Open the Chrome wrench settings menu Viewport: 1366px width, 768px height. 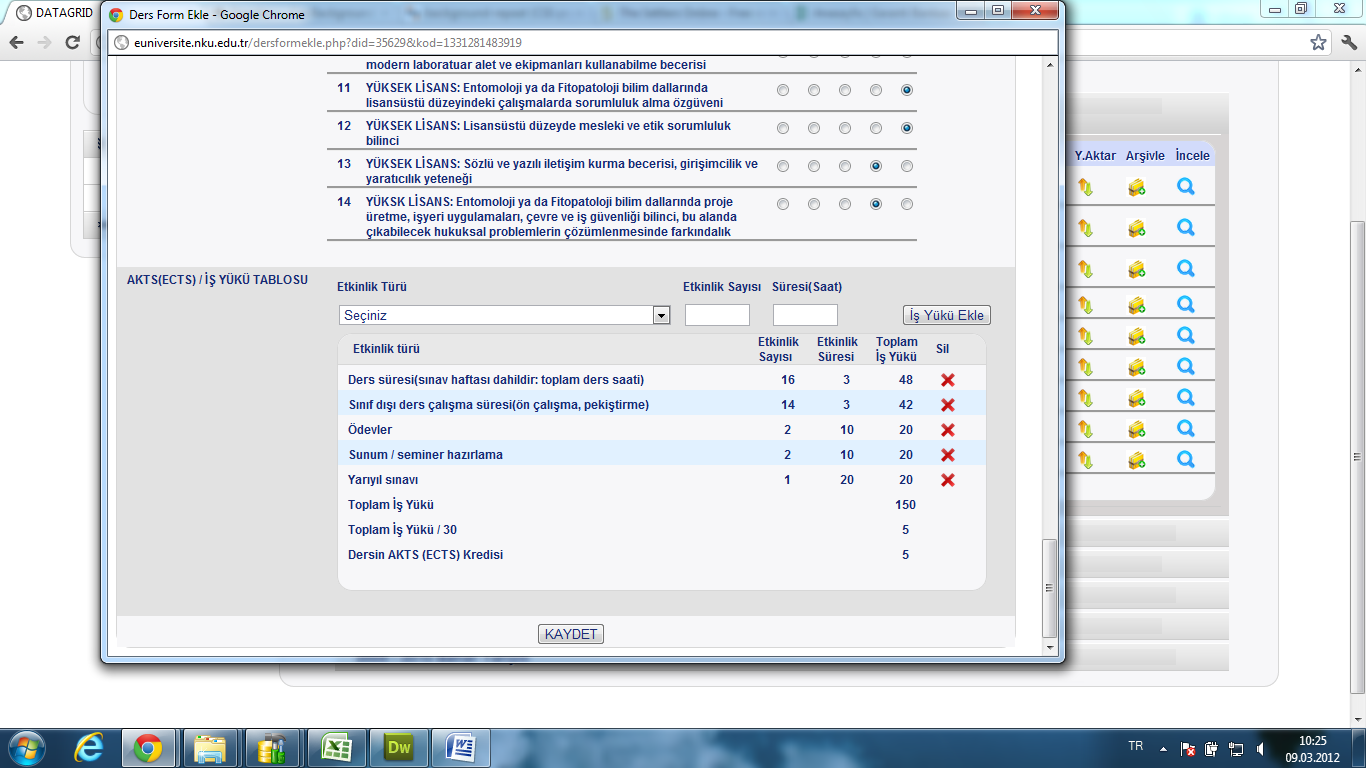click(1347, 42)
